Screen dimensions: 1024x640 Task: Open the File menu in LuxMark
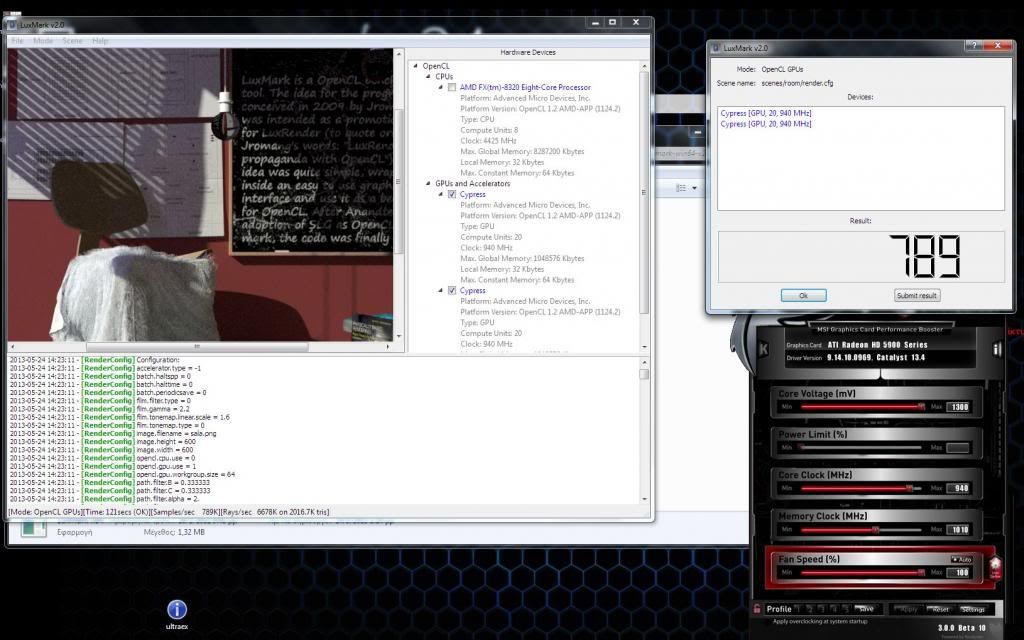pos(17,40)
